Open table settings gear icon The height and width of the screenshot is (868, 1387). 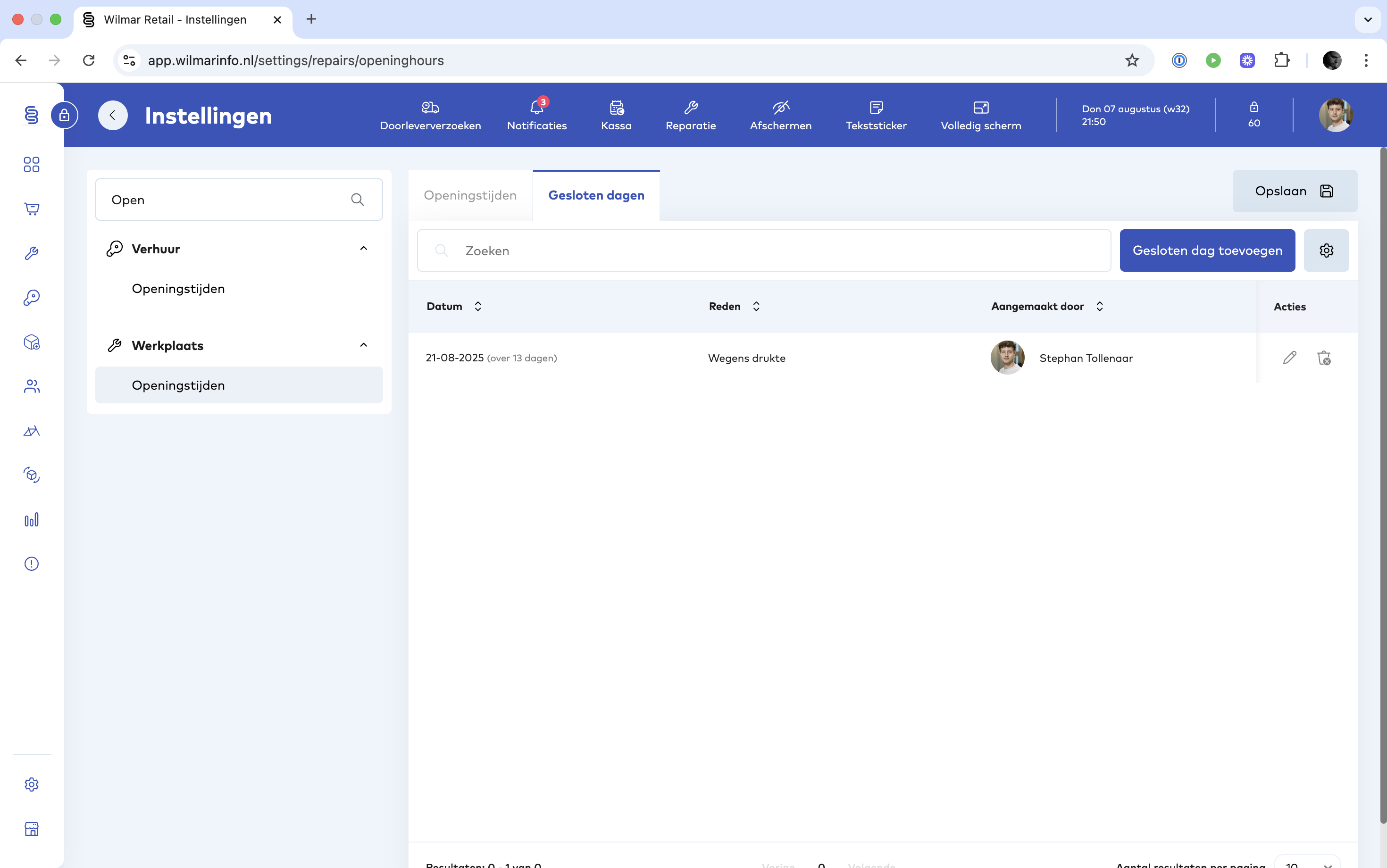click(x=1326, y=250)
